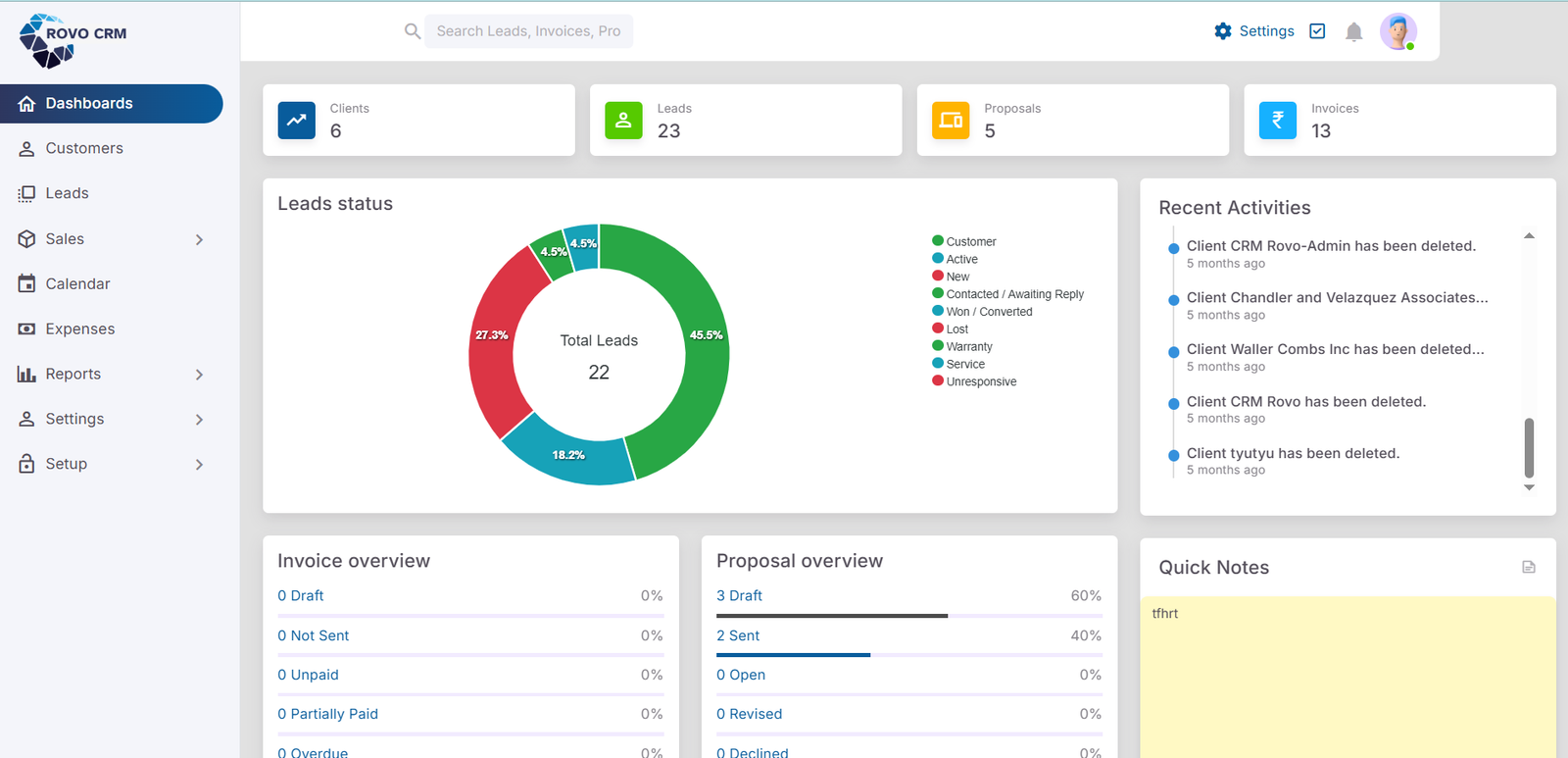Click the Reports bar chart icon
Image resolution: width=1568 pixels, height=758 pixels.
[26, 374]
